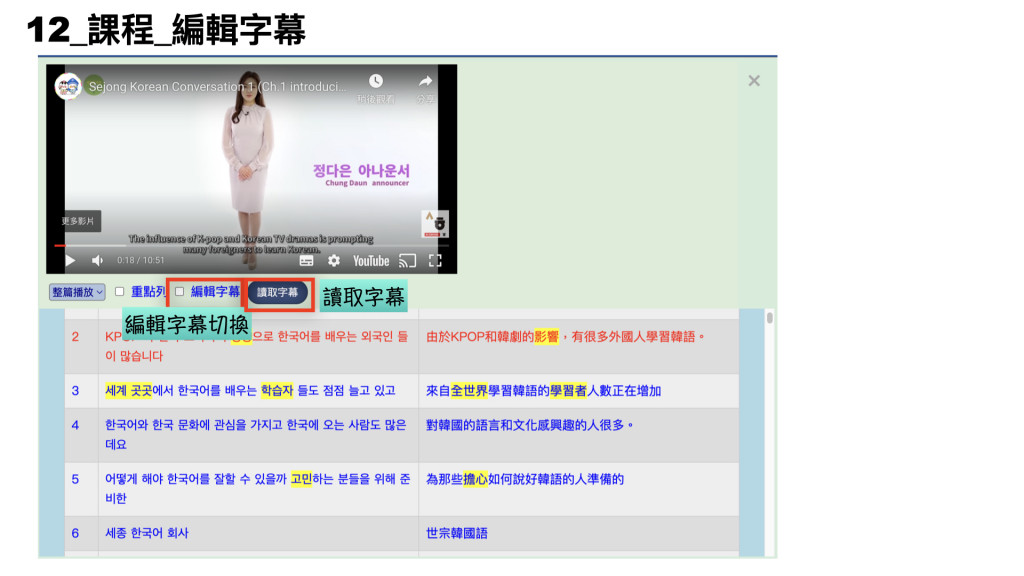This screenshot has height=576, width=1024.
Task: Click the 讀取字幕 button
Action: (x=278, y=293)
